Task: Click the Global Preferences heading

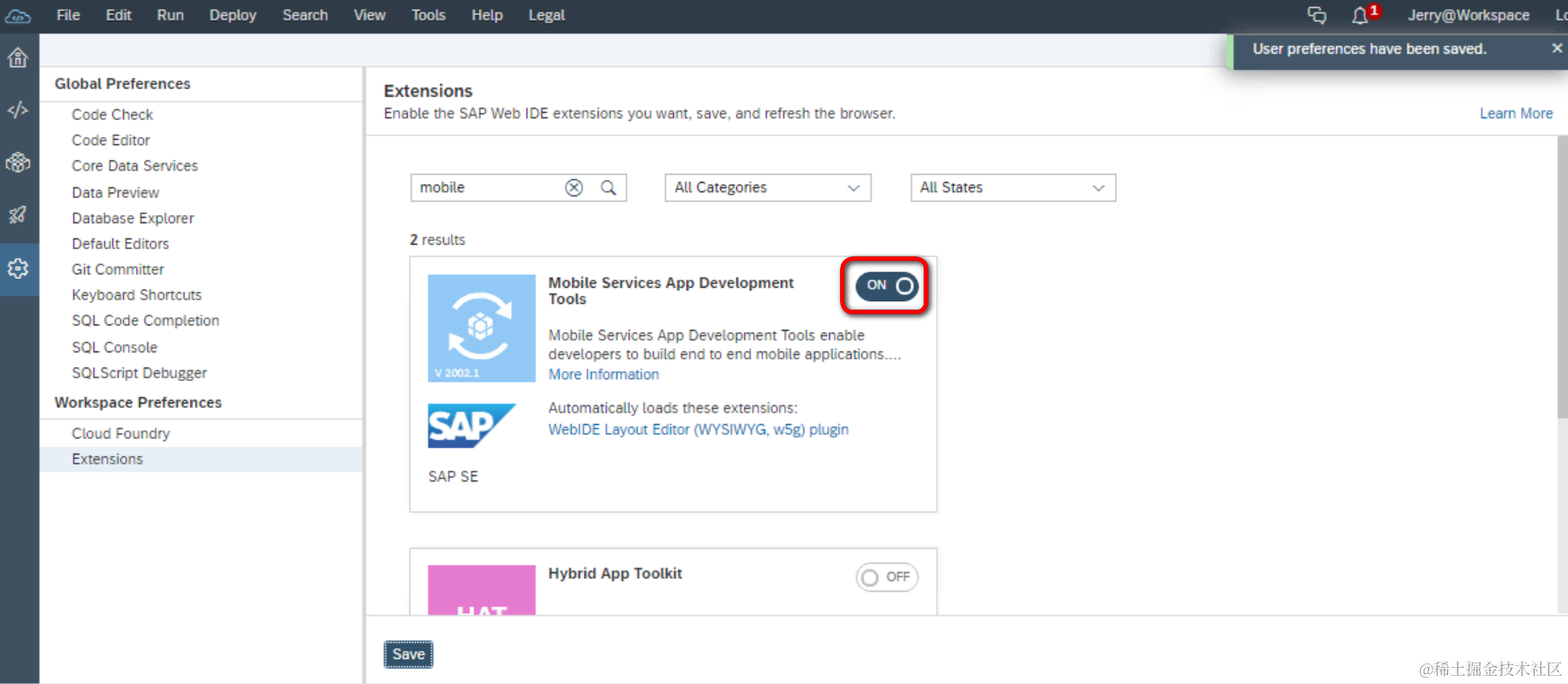Action: 123,83
